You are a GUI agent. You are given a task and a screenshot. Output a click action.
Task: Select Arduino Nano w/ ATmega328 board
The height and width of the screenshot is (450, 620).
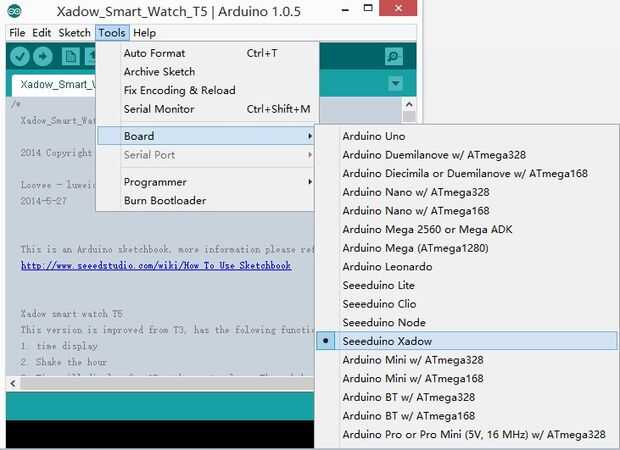point(467,192)
